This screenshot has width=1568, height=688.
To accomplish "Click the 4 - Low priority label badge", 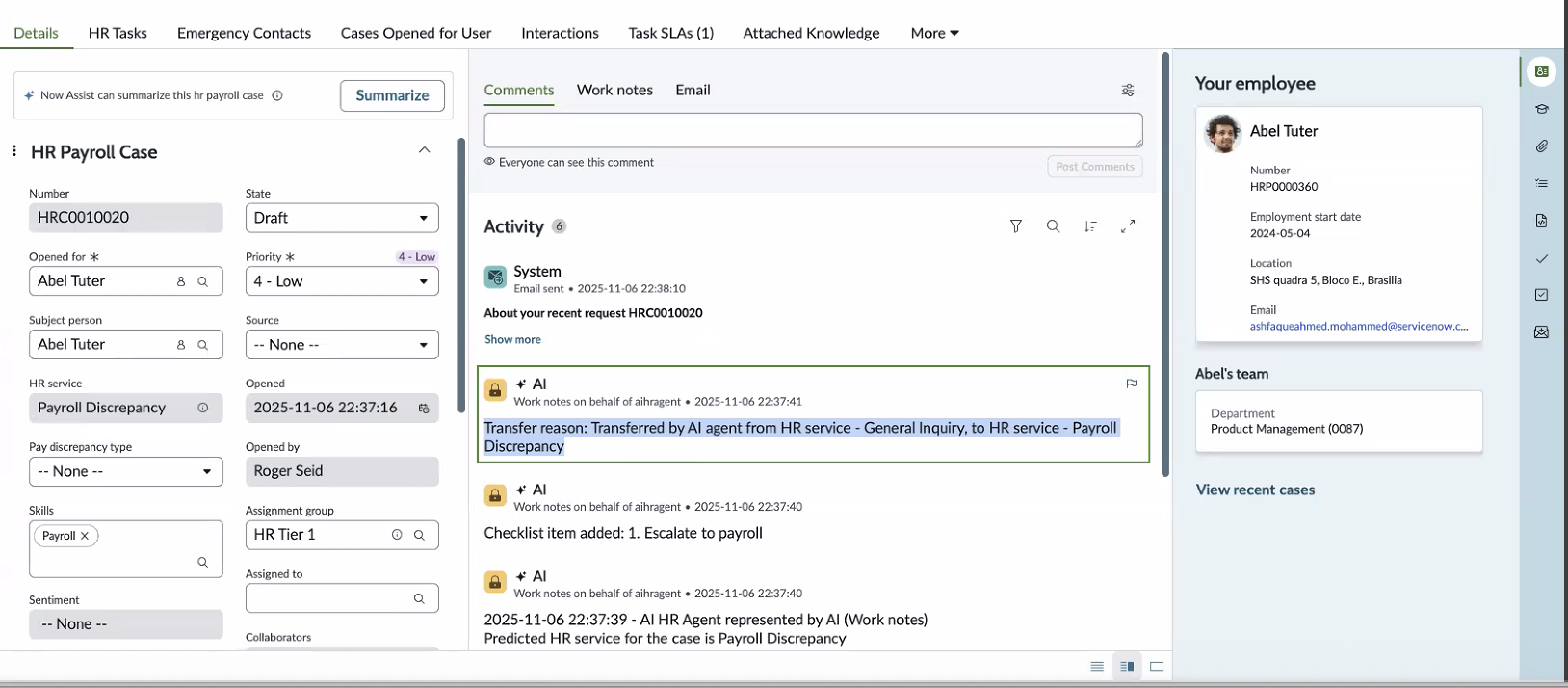I will (416, 257).
